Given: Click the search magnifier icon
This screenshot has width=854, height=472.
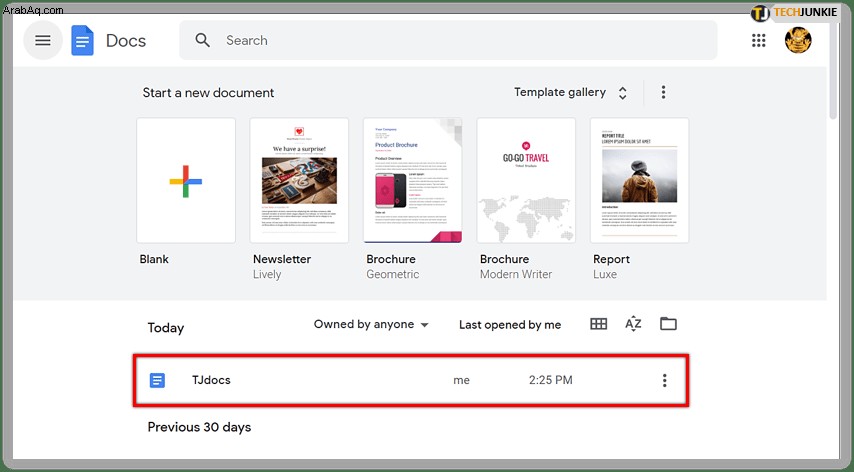Looking at the screenshot, I should coord(203,40).
